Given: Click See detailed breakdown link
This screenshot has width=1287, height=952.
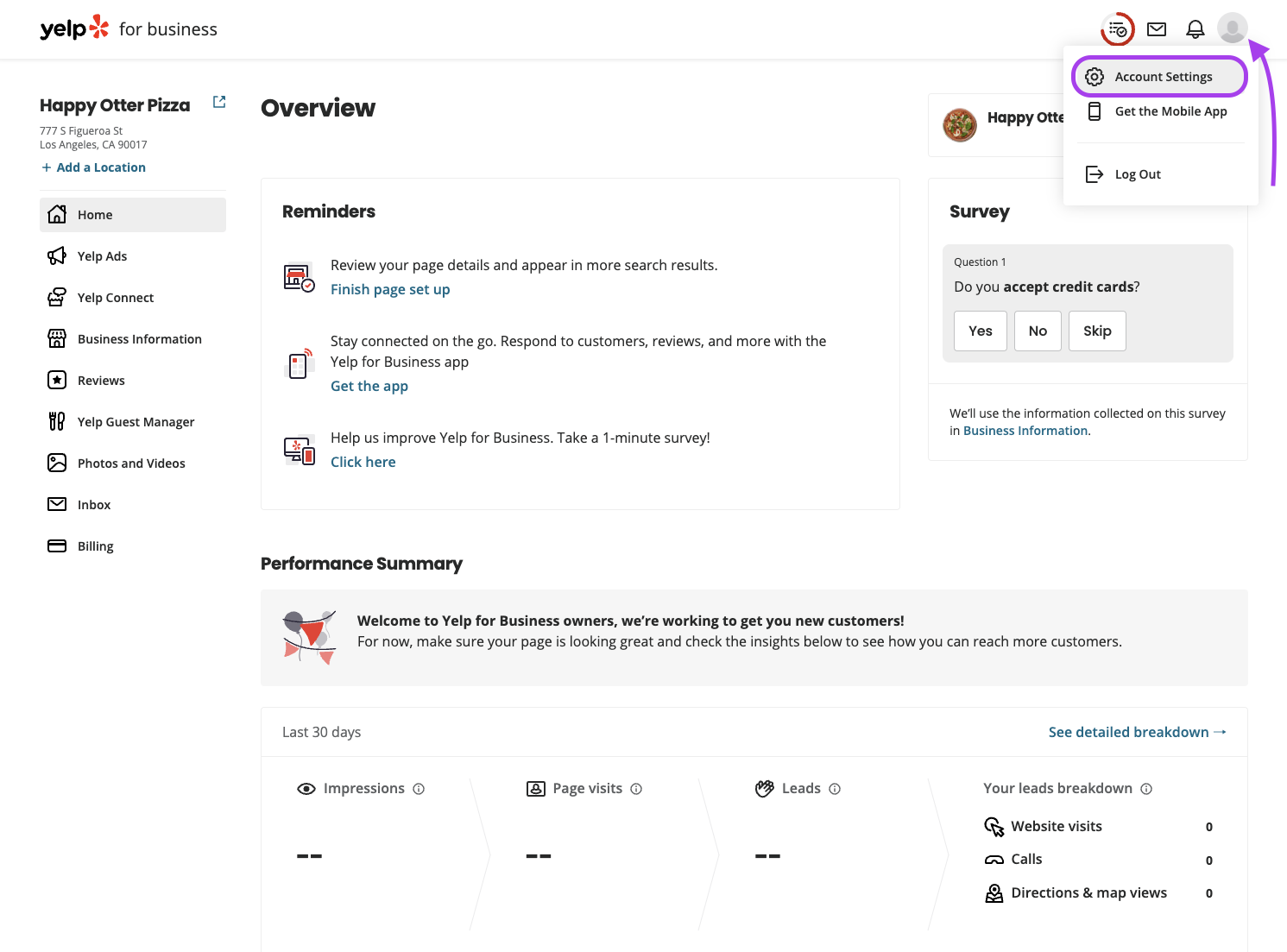Looking at the screenshot, I should point(1138,732).
